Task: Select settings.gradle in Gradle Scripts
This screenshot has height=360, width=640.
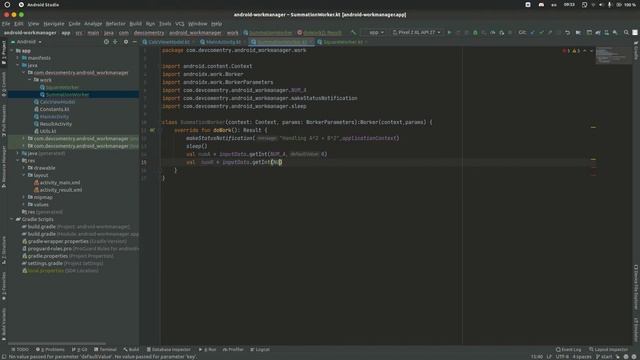Action: tap(45, 263)
